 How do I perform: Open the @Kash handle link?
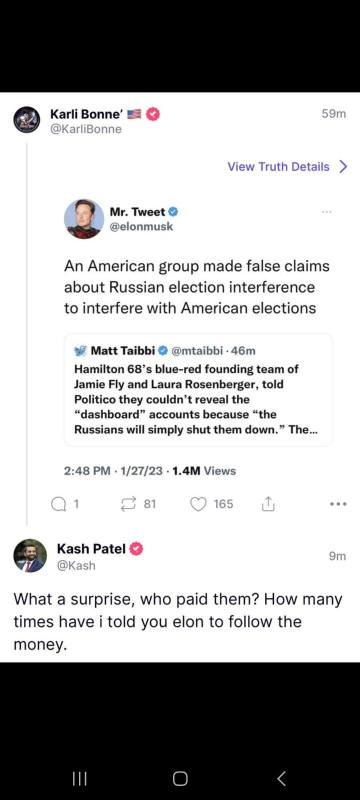(x=76, y=565)
